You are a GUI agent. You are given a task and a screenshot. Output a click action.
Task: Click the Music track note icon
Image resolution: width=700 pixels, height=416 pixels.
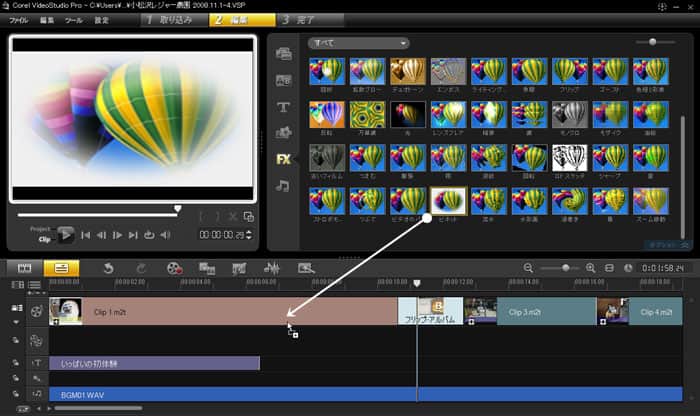tap(37, 394)
